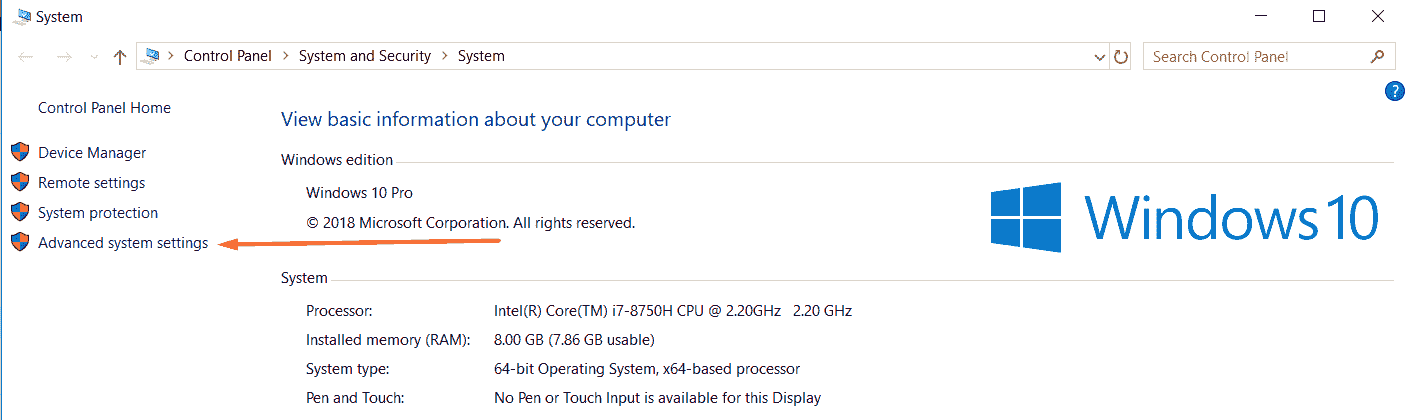Open the Device Manager link
Screen dimensions: 1408x420
92,153
